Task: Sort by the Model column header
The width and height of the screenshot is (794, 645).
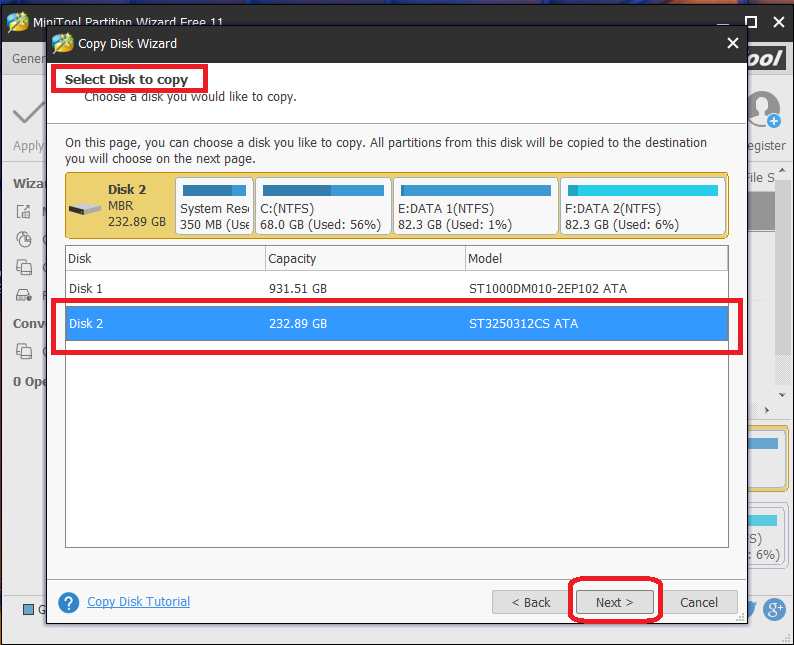Action: [x=597, y=259]
